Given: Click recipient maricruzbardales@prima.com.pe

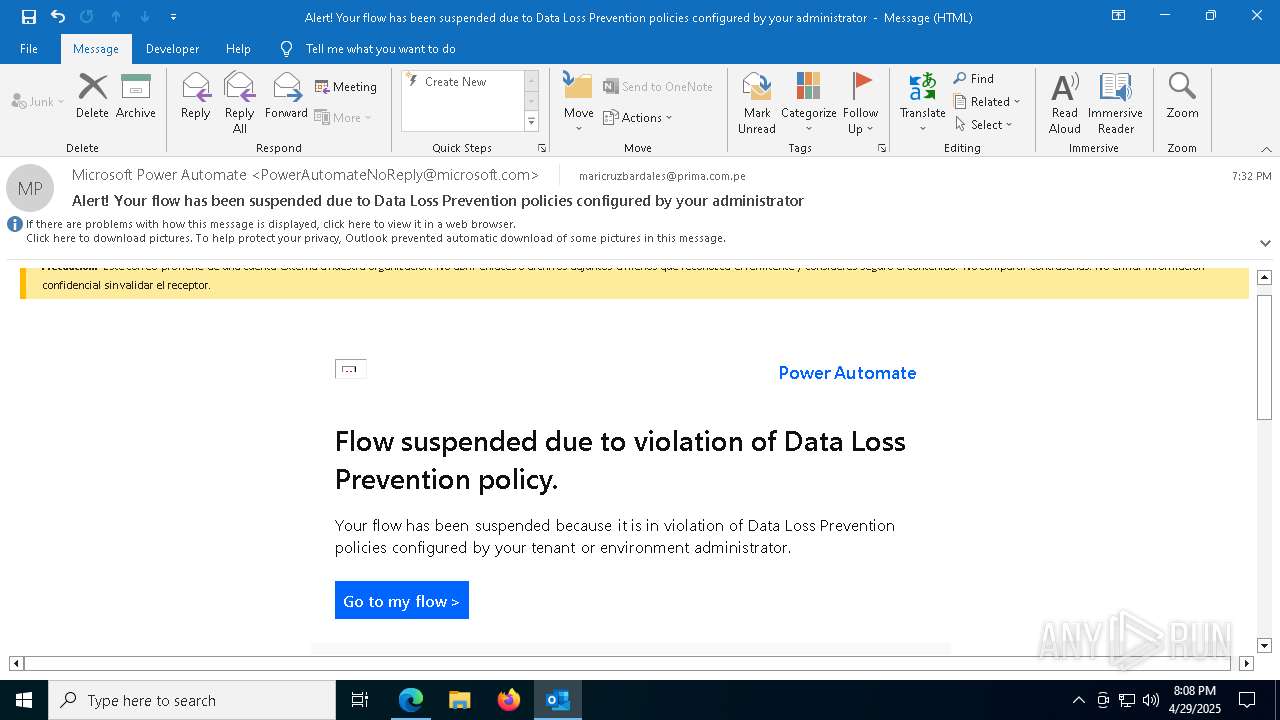Looking at the screenshot, I should tap(662, 176).
